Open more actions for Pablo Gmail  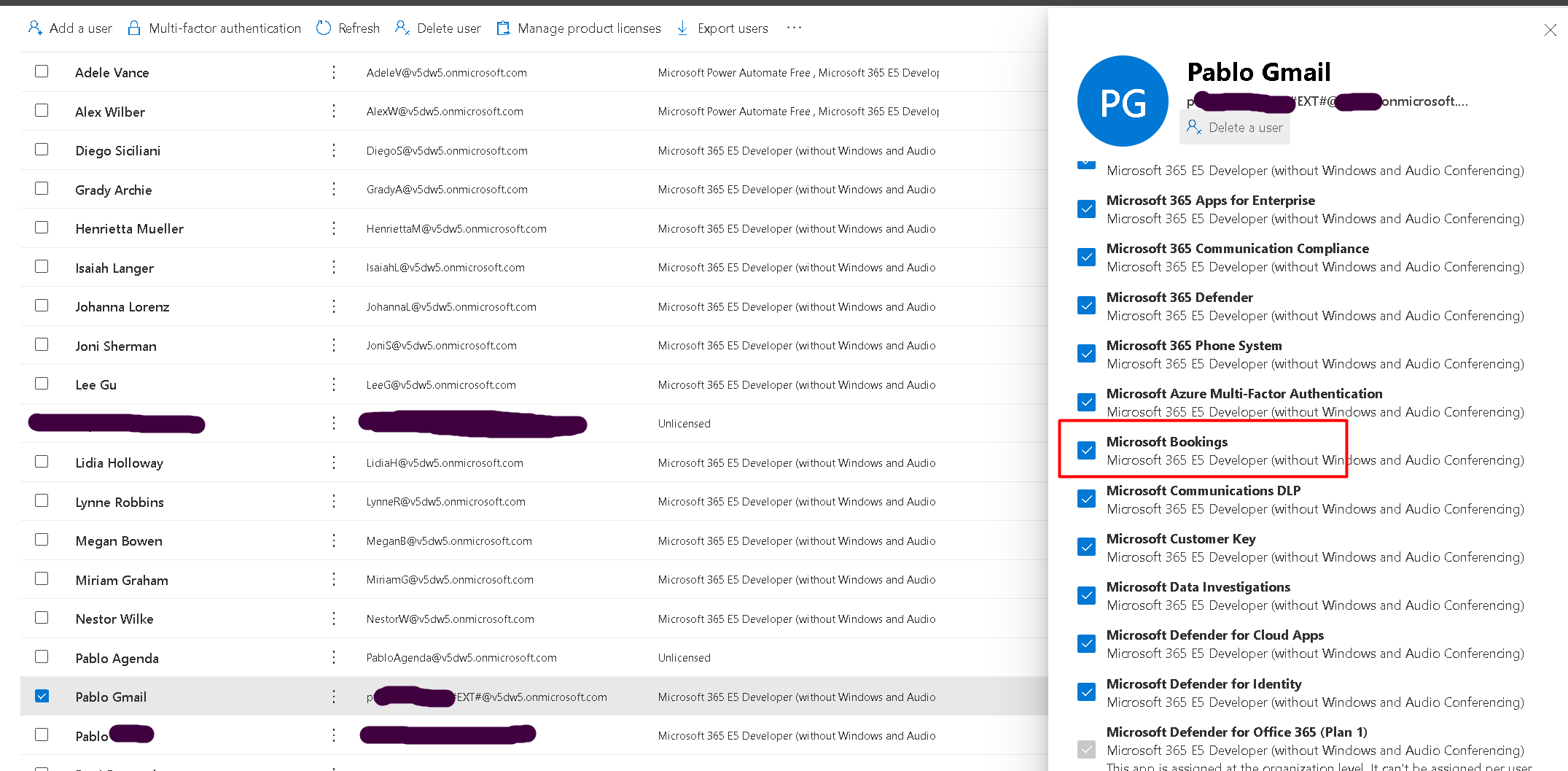click(x=334, y=697)
